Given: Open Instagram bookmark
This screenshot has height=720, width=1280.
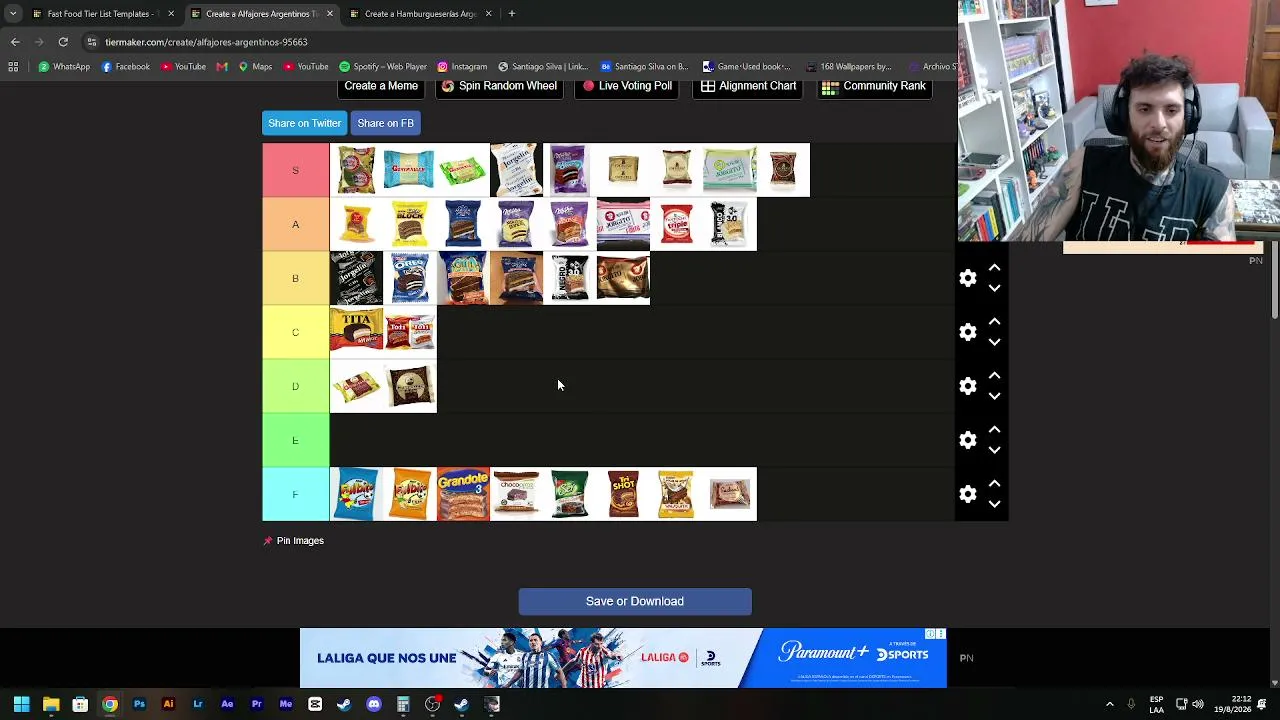Looking at the screenshot, I should [462, 67].
